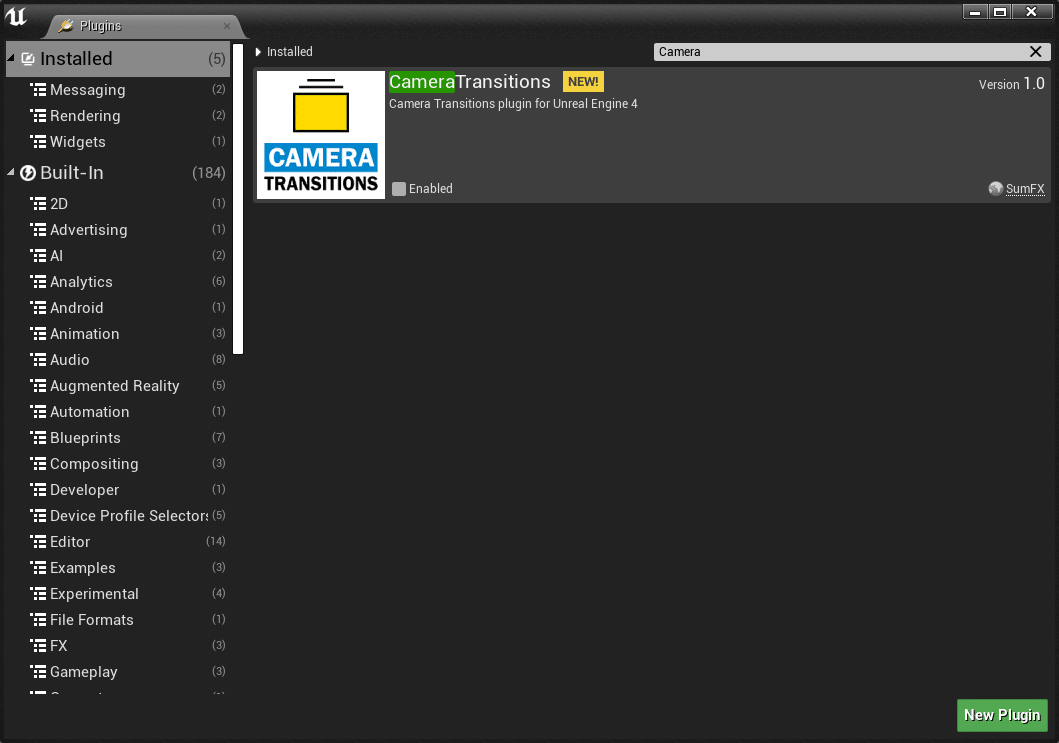1059x743 pixels.
Task: Collapse the Installed section
Action: coord(10,58)
